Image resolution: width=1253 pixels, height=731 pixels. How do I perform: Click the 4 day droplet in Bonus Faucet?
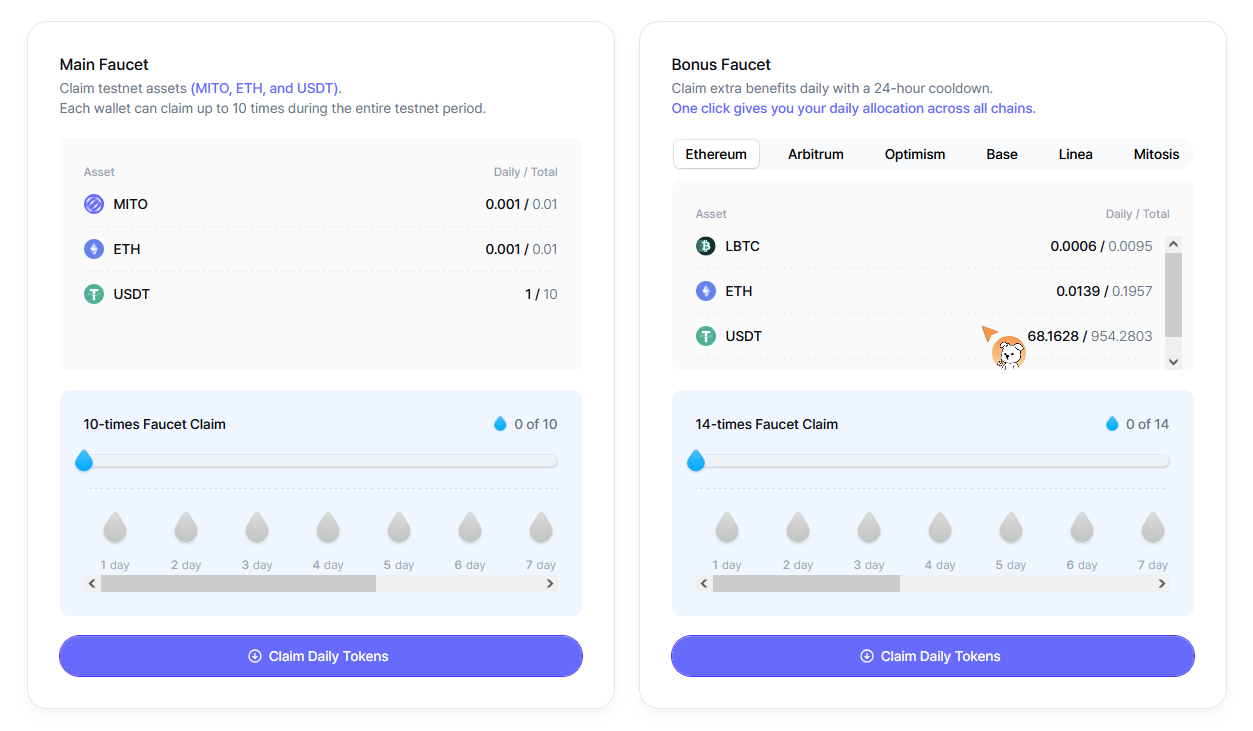coord(940,527)
